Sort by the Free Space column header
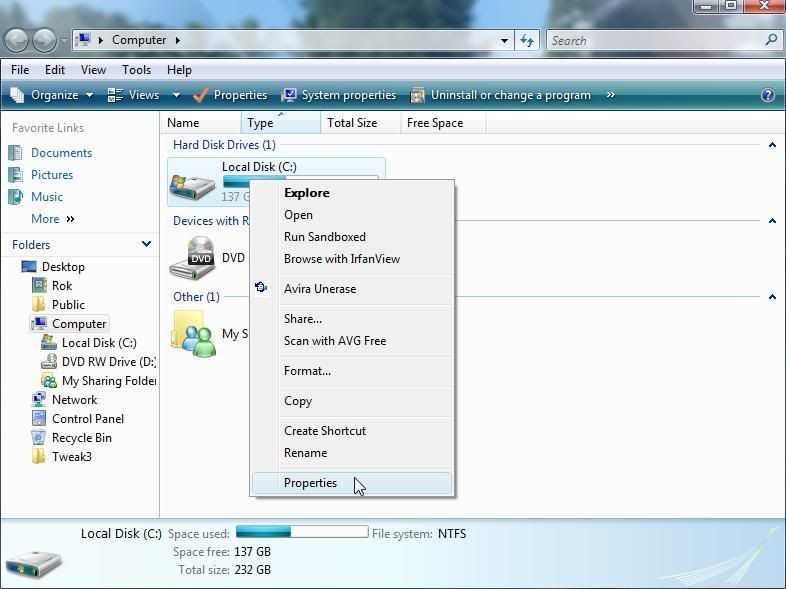 (443, 123)
